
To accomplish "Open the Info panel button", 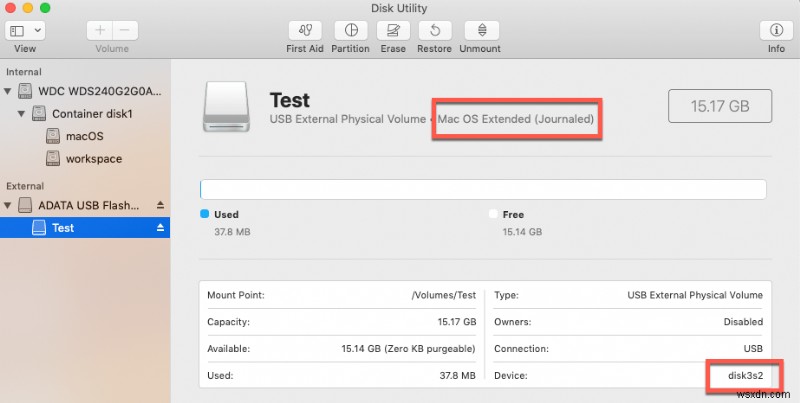I will click(776, 30).
